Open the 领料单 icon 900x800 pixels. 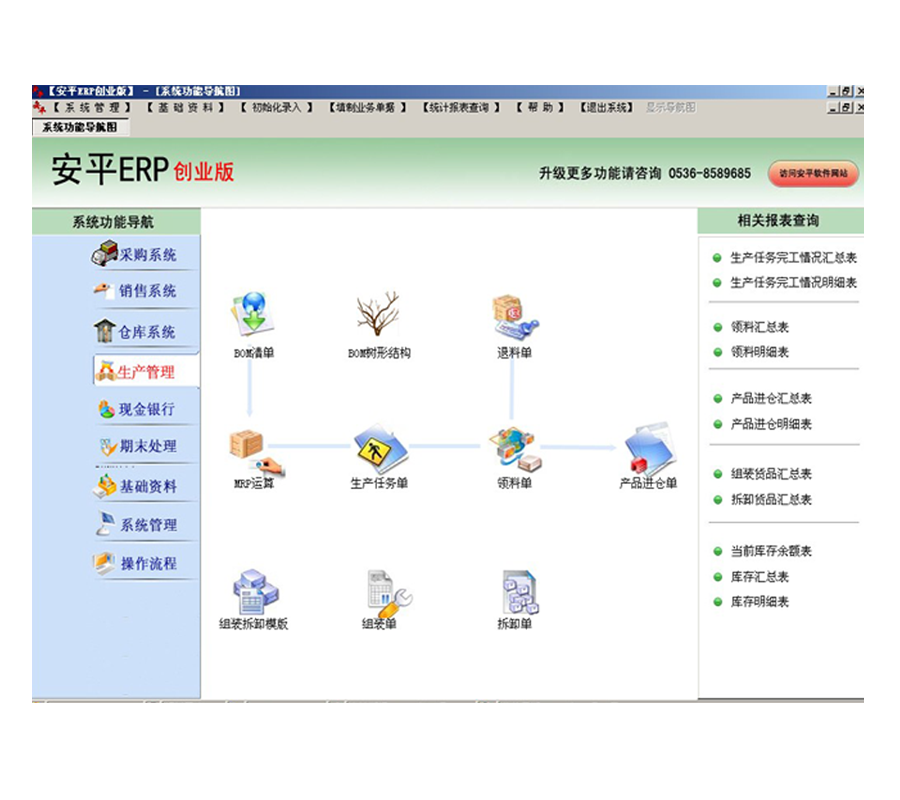point(515,449)
